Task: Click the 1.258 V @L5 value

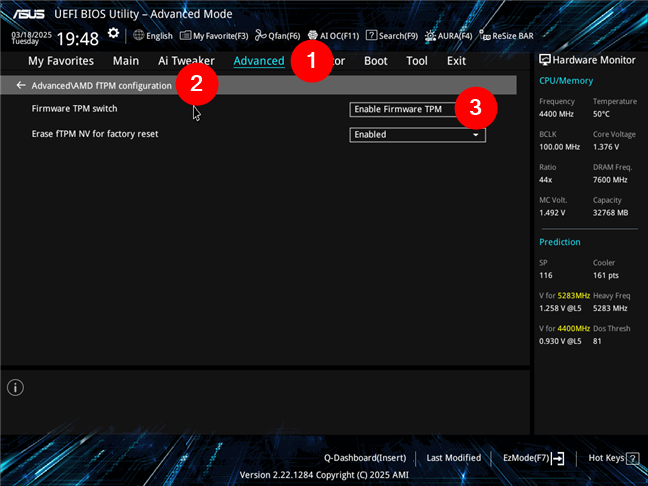Action: 560,308
